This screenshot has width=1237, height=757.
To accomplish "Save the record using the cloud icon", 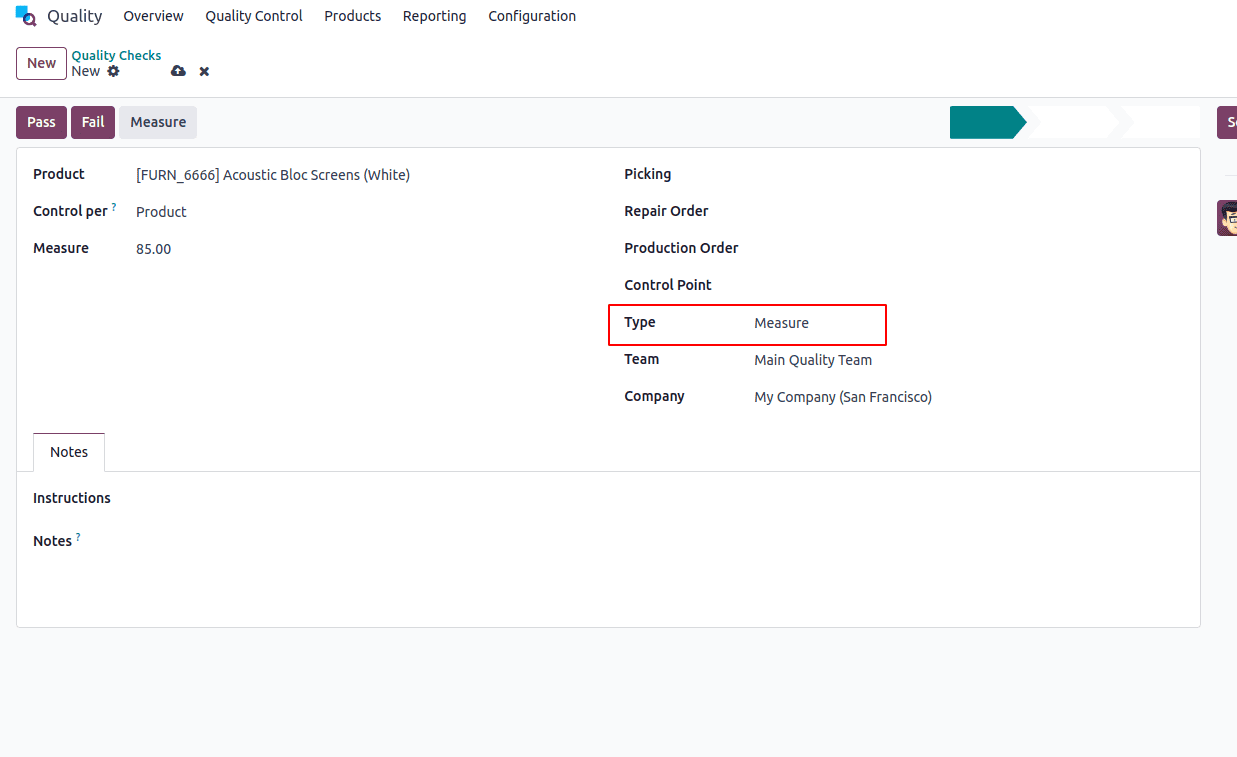I will point(178,71).
